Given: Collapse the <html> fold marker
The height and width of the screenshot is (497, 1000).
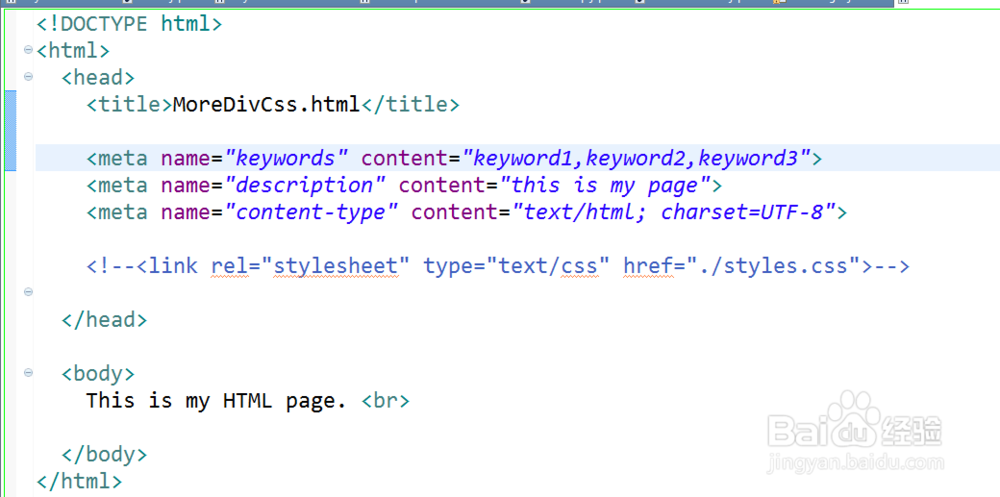Looking at the screenshot, I should click(x=28, y=50).
